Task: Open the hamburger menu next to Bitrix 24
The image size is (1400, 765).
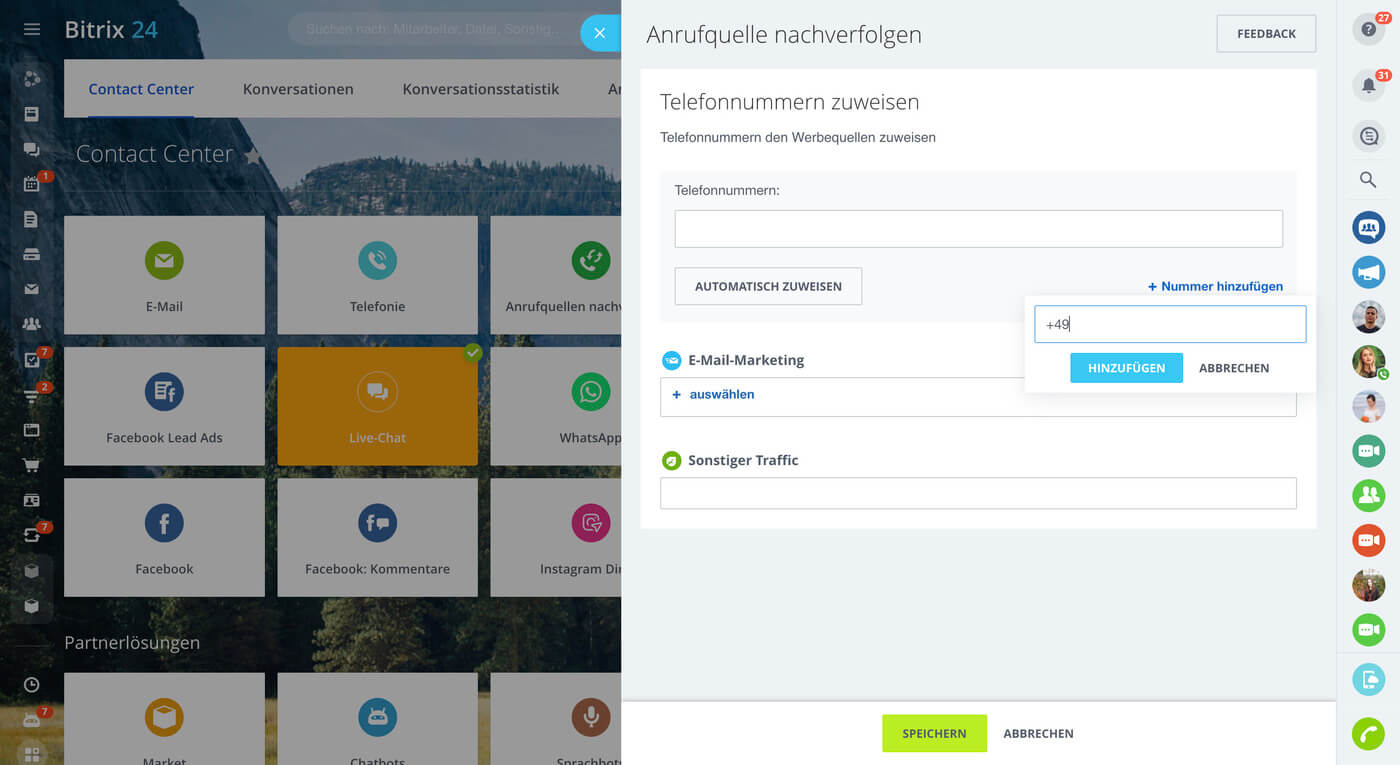Action: (x=32, y=30)
